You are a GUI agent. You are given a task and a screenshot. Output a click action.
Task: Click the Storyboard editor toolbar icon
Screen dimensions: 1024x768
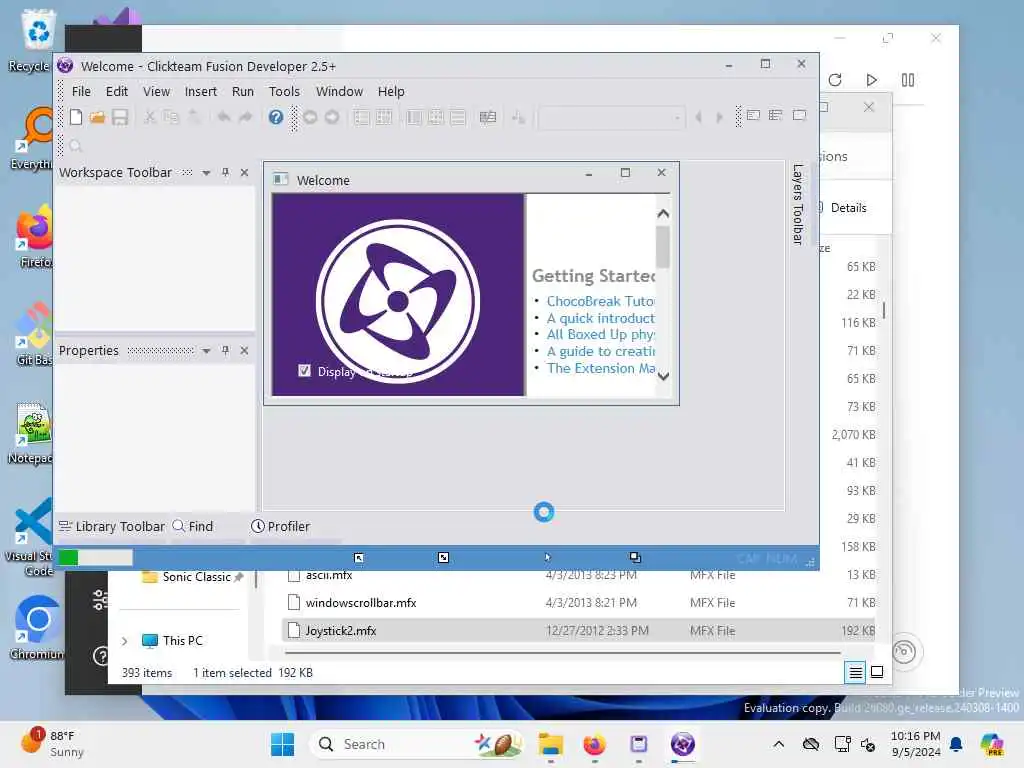point(362,118)
